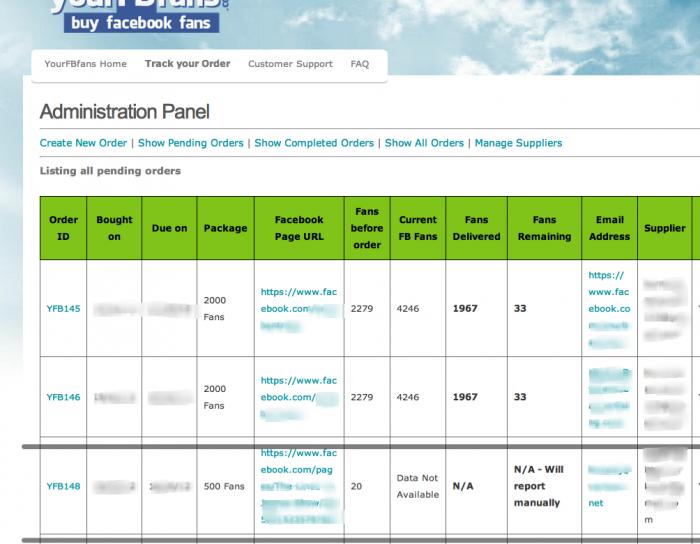
Task: Click 33 fans remaining in YFB146 row
Action: coord(520,397)
